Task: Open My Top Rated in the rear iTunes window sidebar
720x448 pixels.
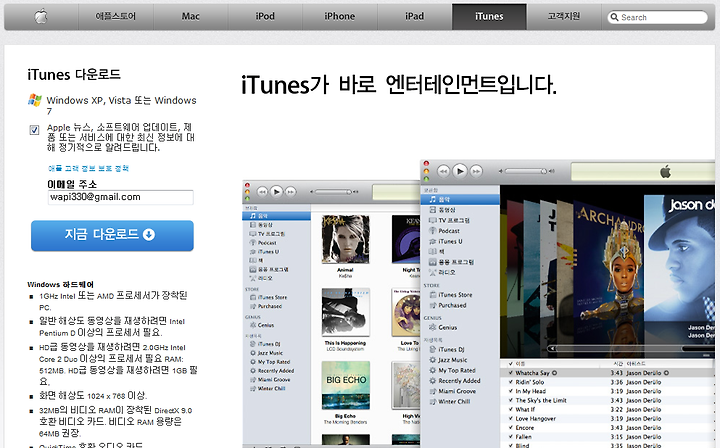Action: [276, 362]
